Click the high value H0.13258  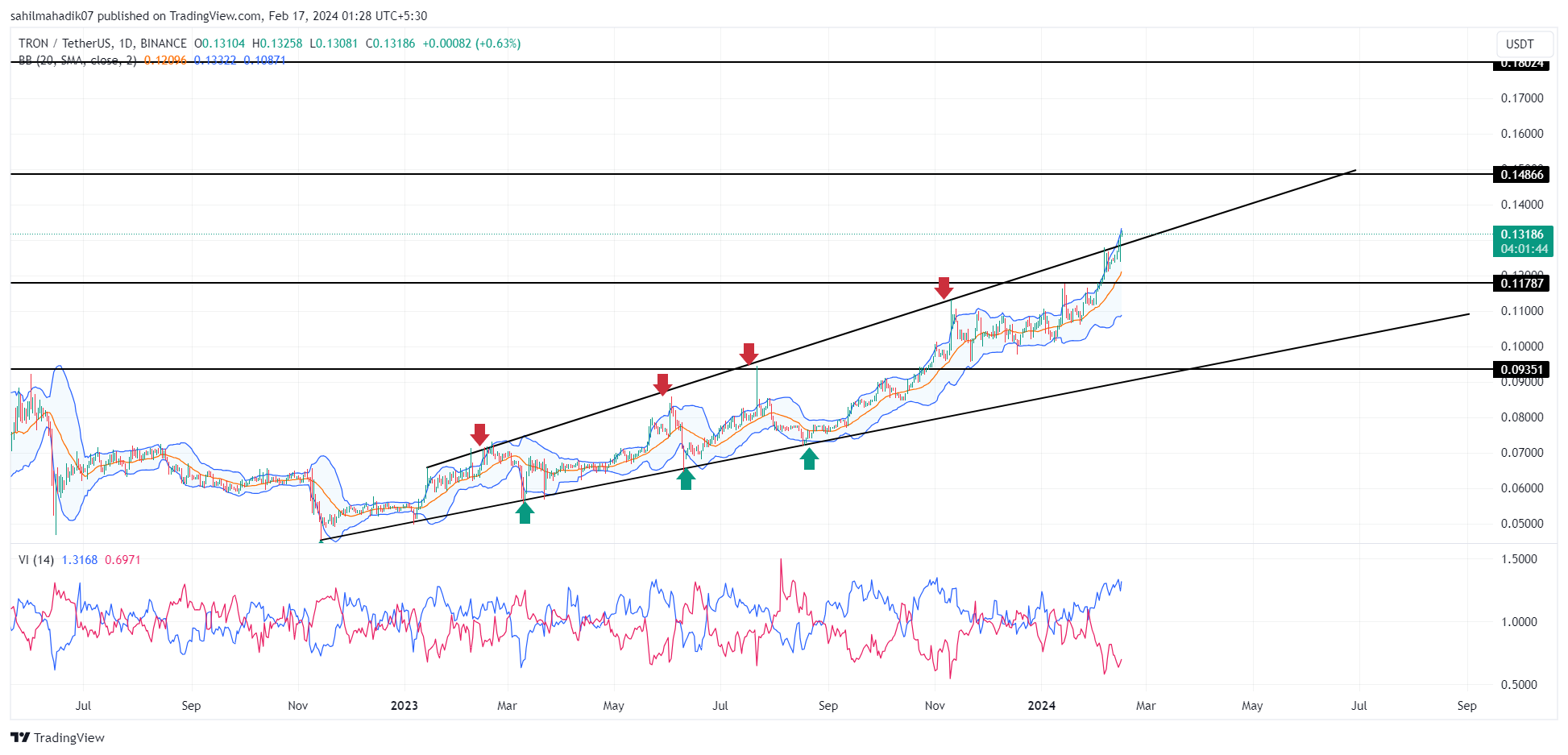click(277, 44)
